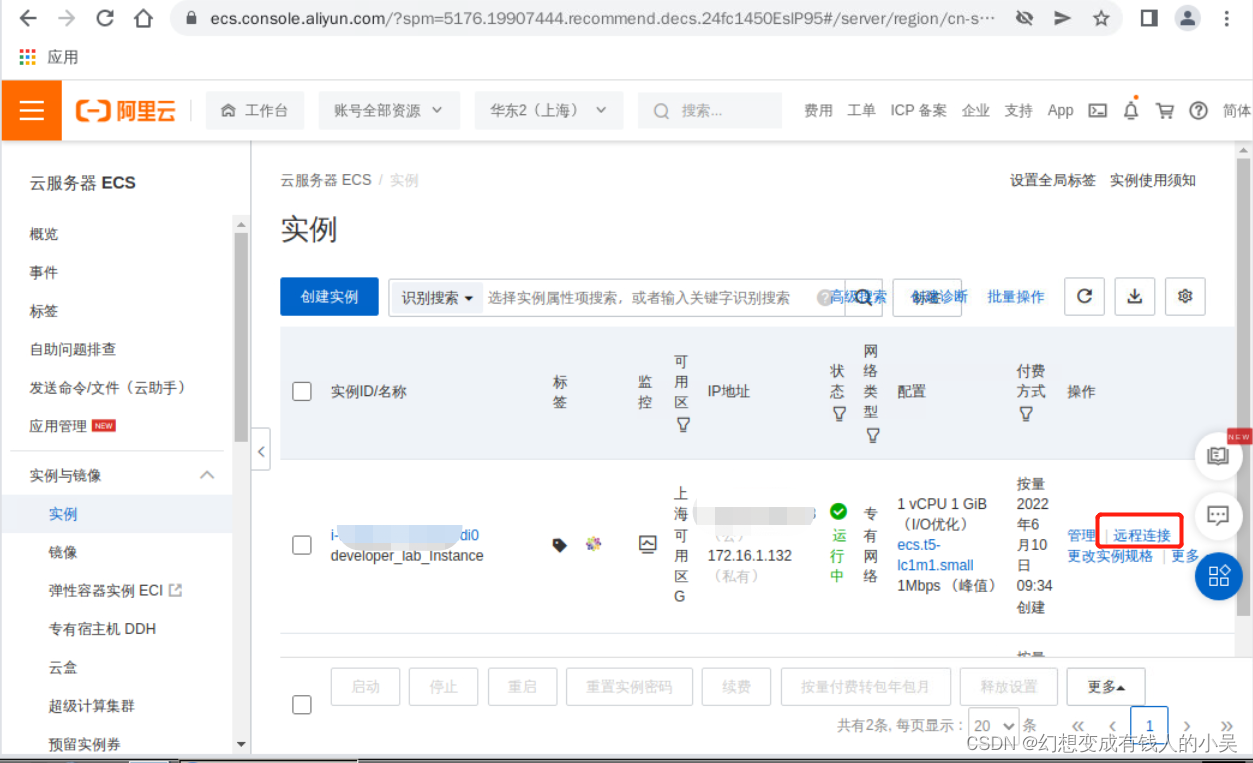Expand the bottom 更多 batch menu

(x=1106, y=687)
